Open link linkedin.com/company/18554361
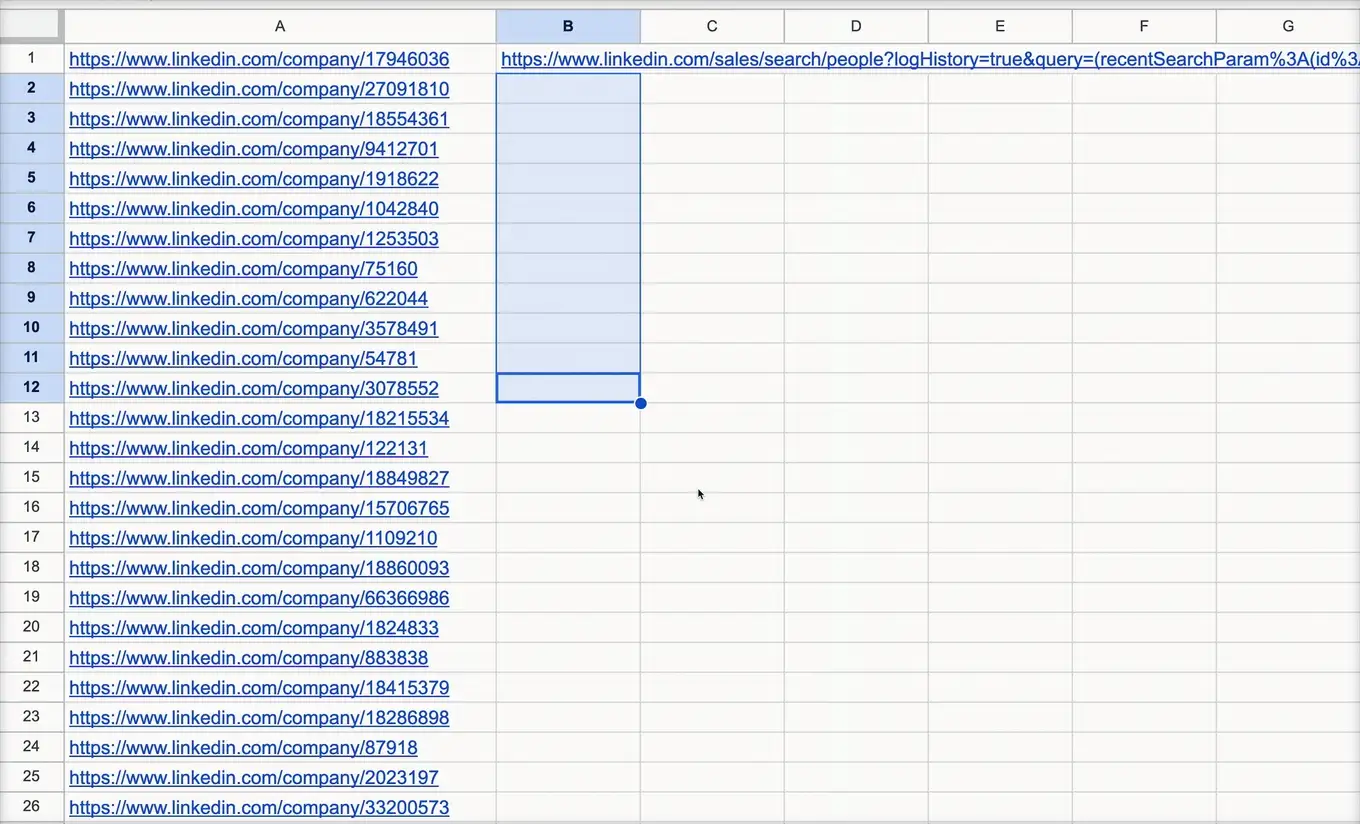This screenshot has height=824, width=1360. [259, 119]
